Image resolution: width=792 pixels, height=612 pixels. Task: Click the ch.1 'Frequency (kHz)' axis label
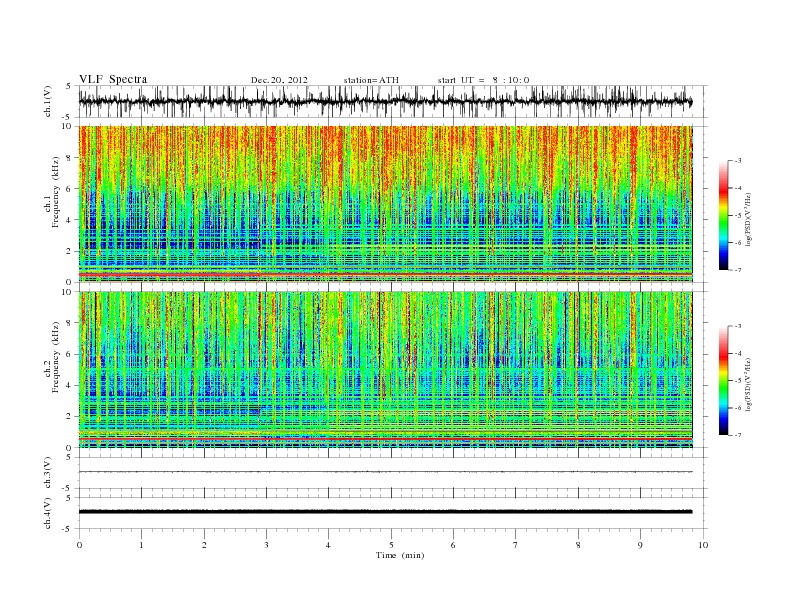point(55,192)
